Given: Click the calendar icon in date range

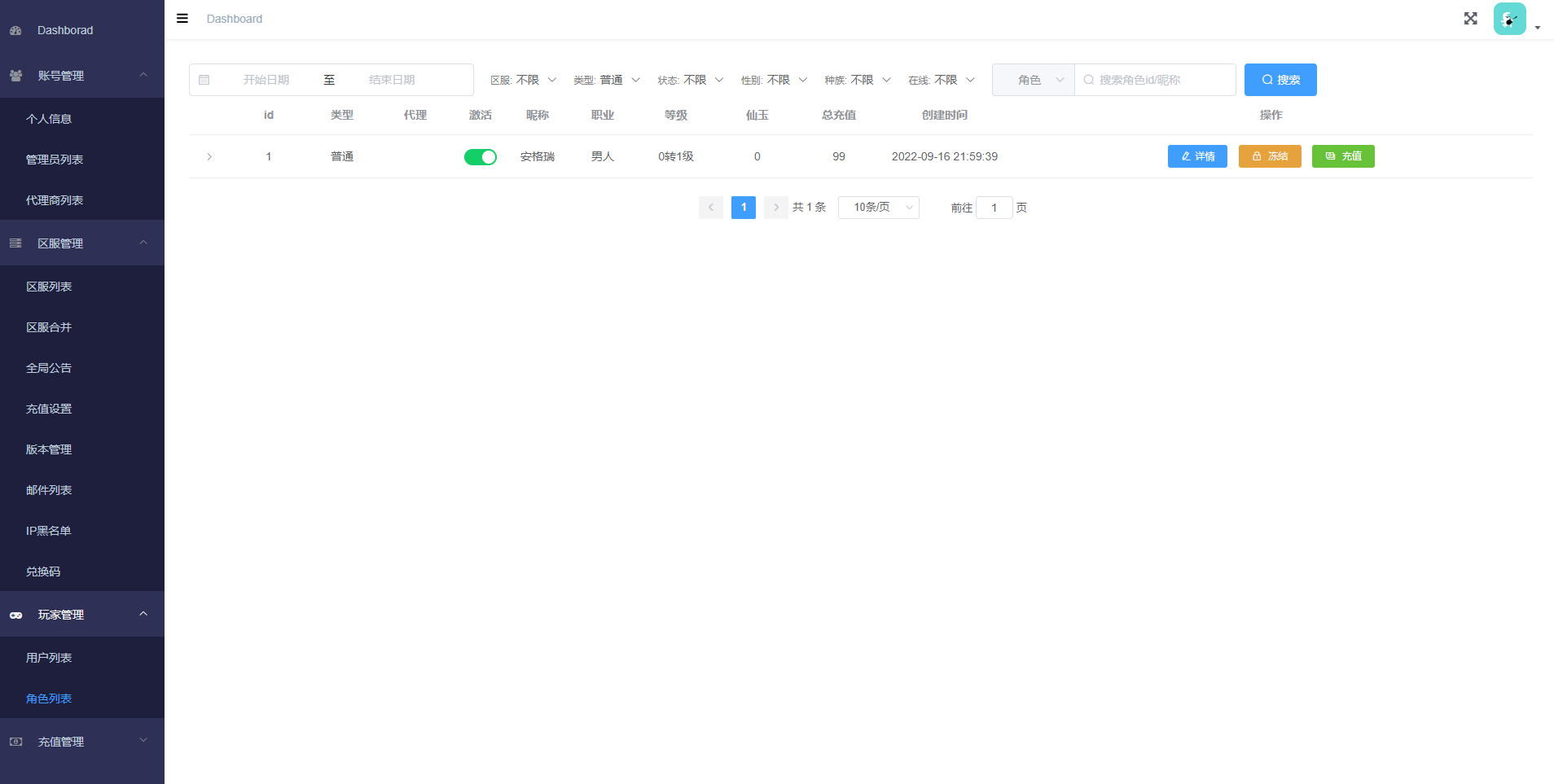Looking at the screenshot, I should pyautogui.click(x=204, y=80).
